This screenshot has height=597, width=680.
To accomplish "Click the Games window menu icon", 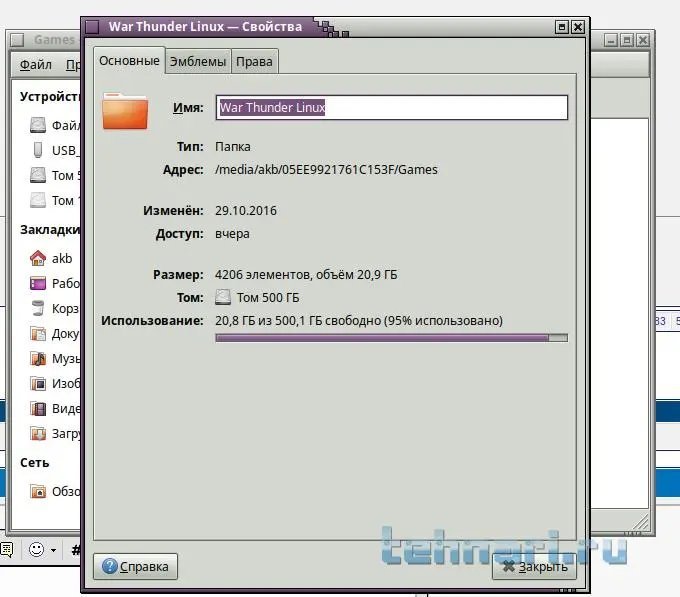I will click(x=17, y=40).
